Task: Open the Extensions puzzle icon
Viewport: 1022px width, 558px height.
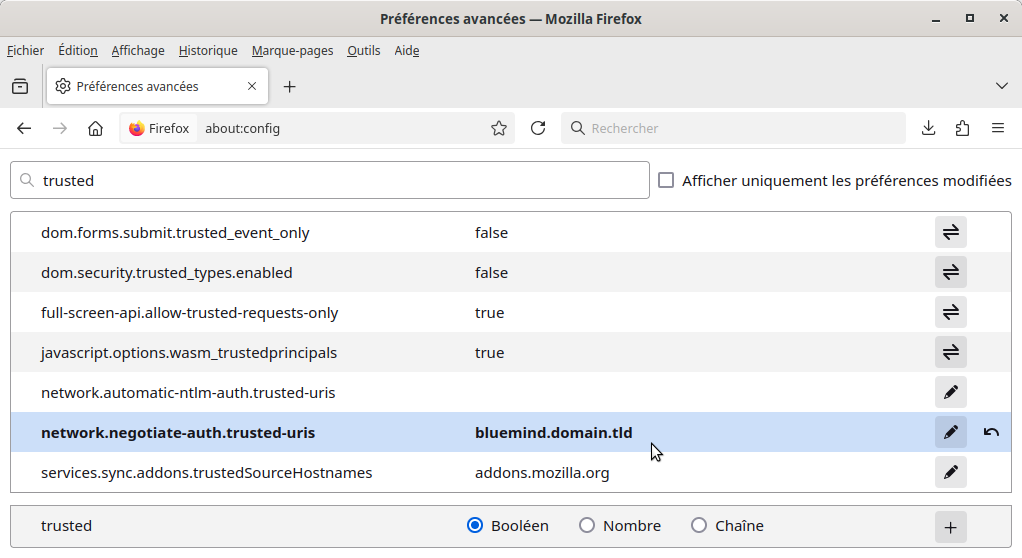Action: pos(962,128)
